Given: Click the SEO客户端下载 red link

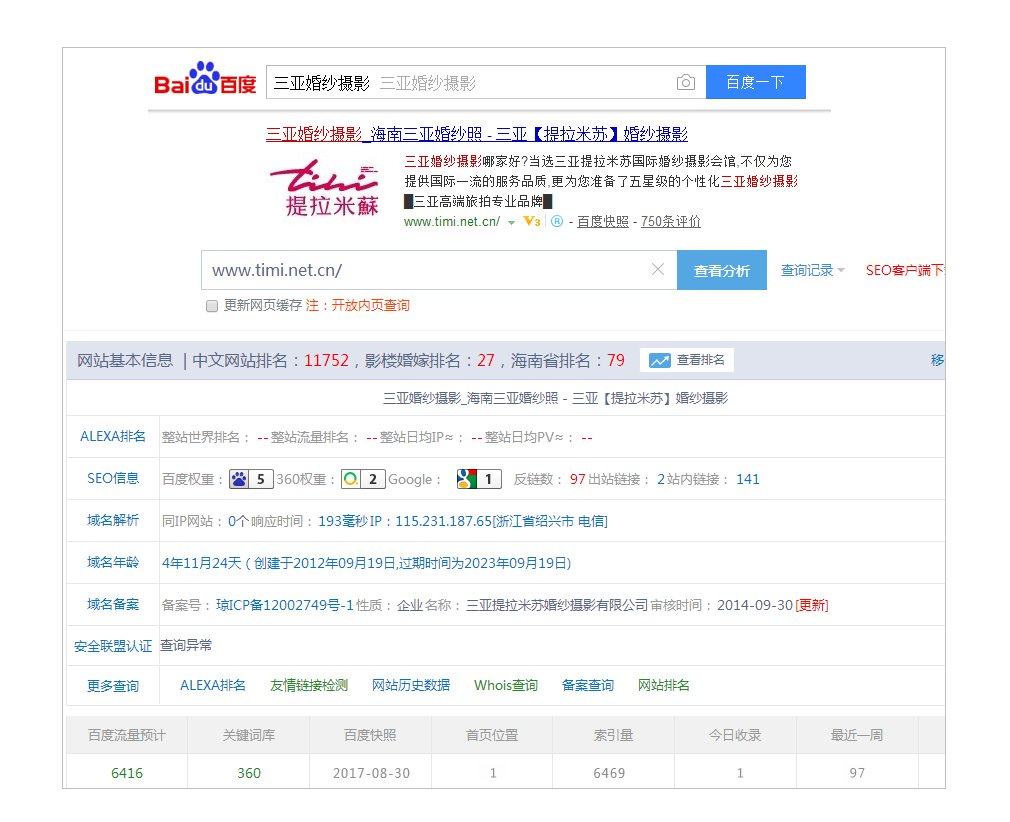Looking at the screenshot, I should [905, 271].
